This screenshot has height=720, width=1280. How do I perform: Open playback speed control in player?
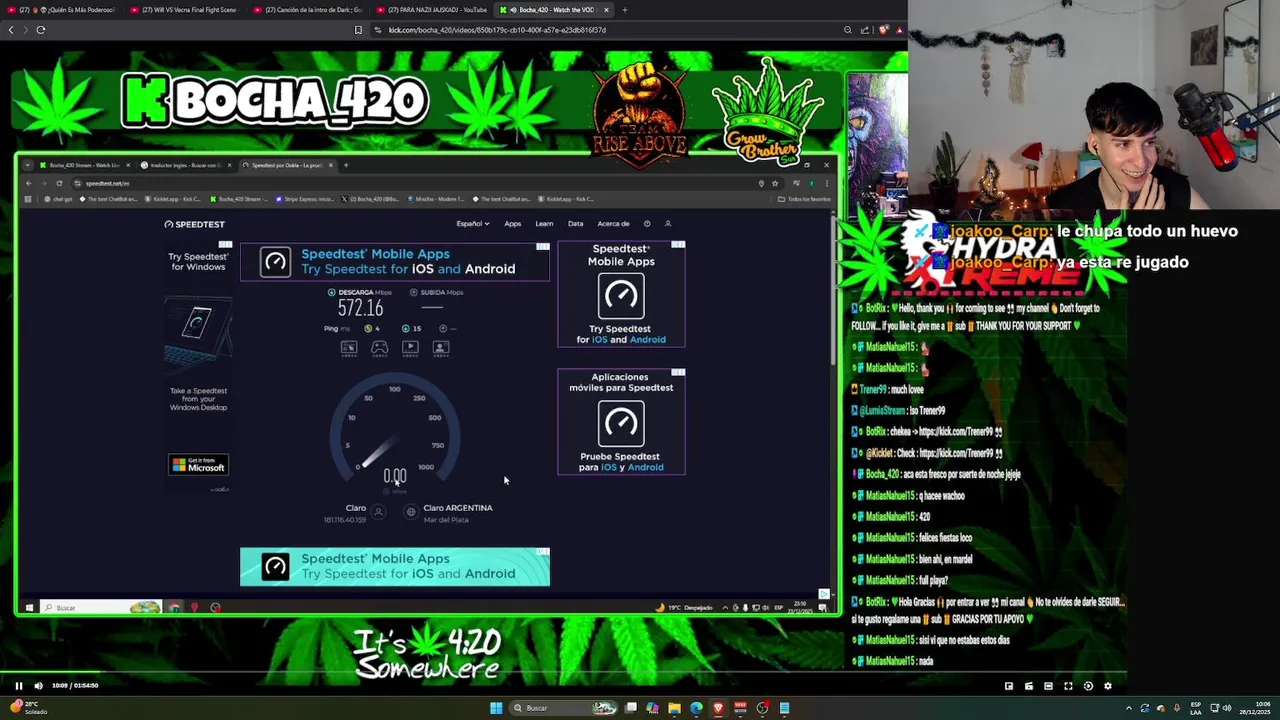point(1088,686)
